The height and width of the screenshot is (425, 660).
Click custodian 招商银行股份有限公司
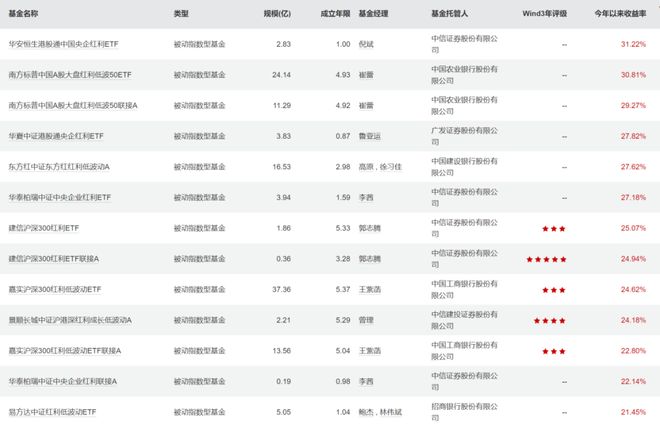tap(457, 412)
